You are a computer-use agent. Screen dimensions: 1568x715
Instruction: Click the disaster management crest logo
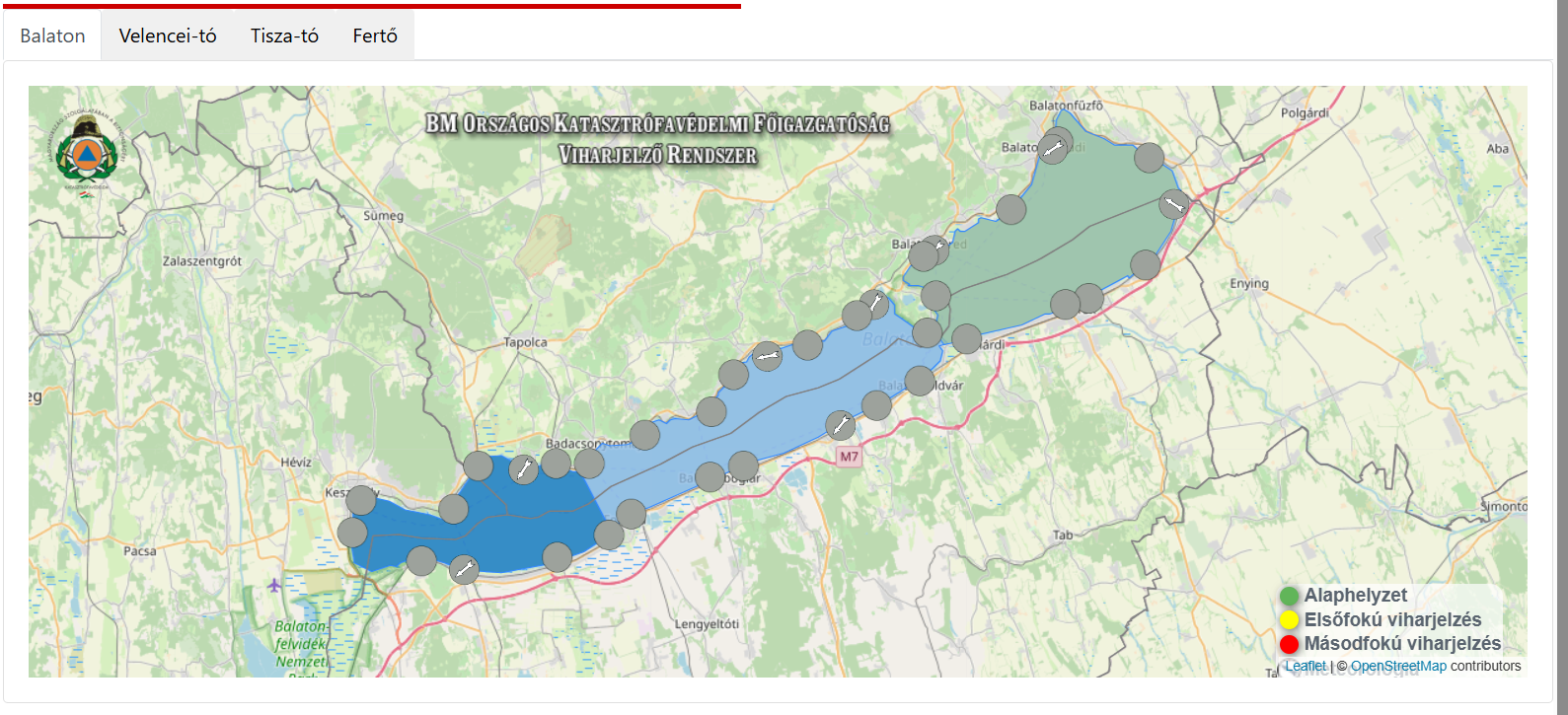tap(87, 151)
